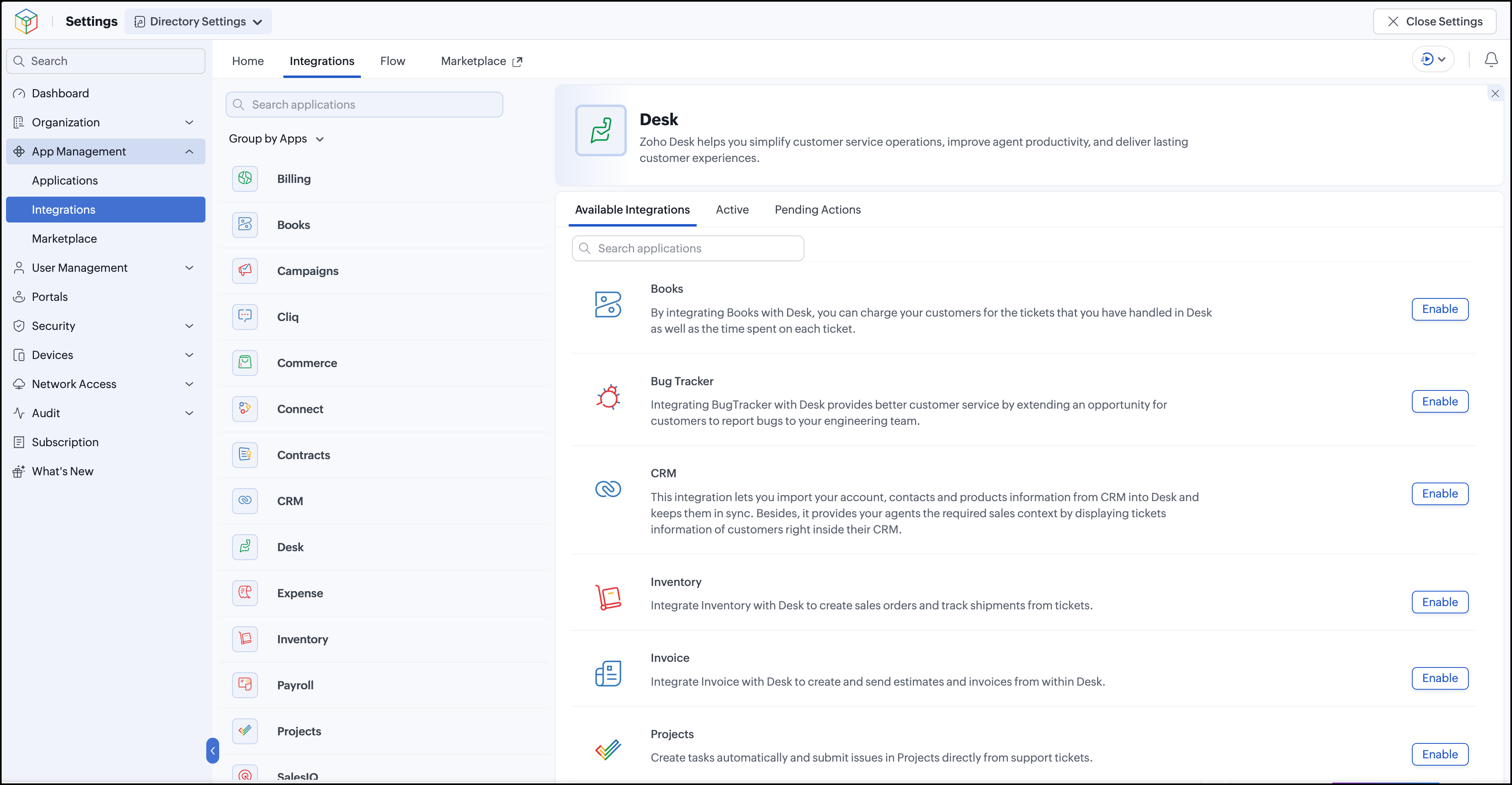Screen dimensions: 1512x785
Task: Enable the Projects integration
Action: pos(1440,754)
